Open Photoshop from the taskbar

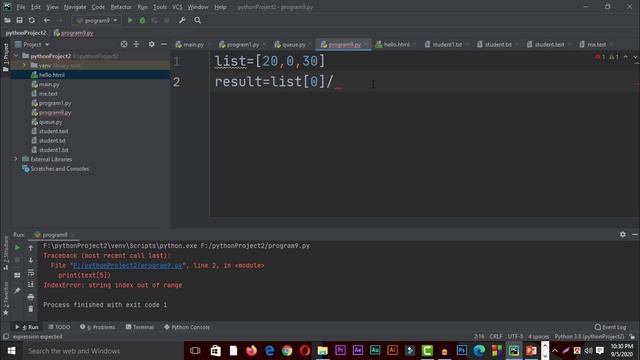tap(462, 351)
